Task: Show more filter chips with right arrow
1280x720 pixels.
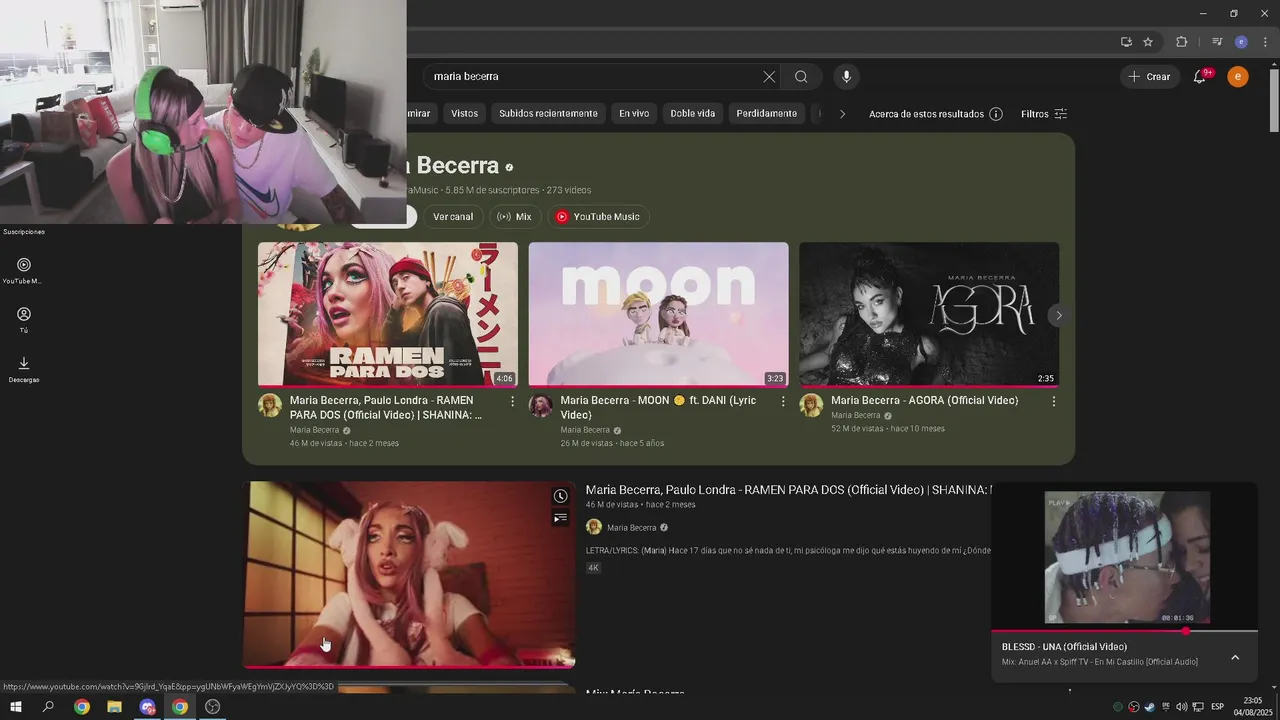Action: pos(842,114)
